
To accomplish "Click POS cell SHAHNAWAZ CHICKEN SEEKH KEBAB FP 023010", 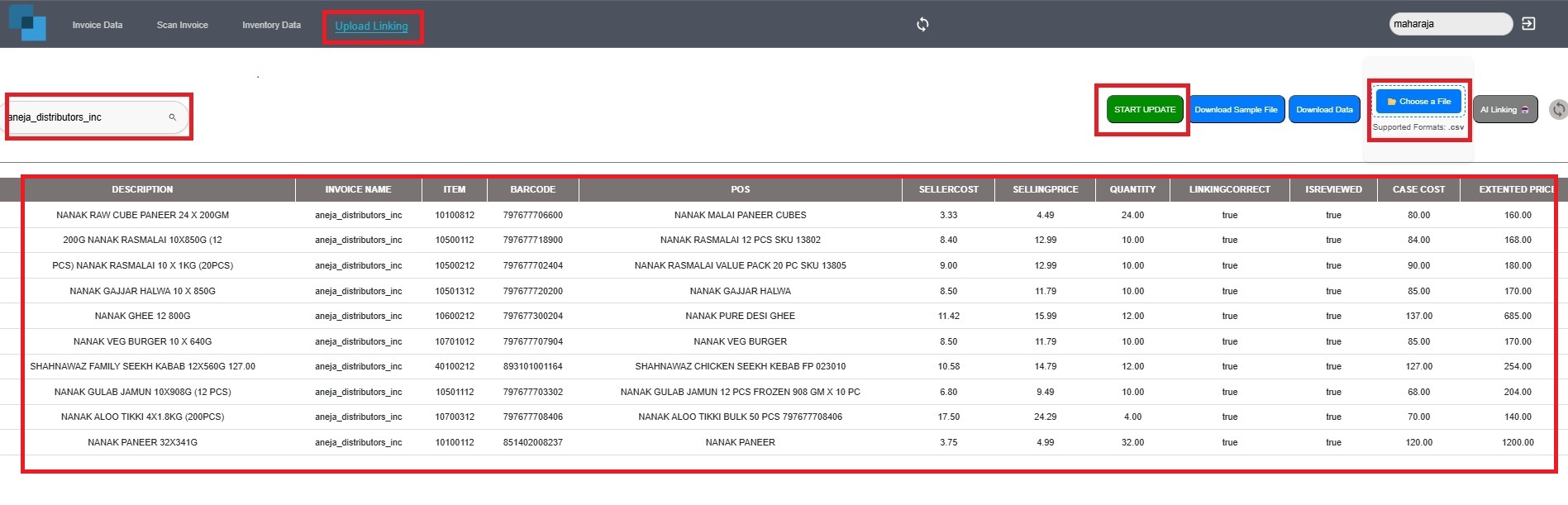I will pos(741,366).
